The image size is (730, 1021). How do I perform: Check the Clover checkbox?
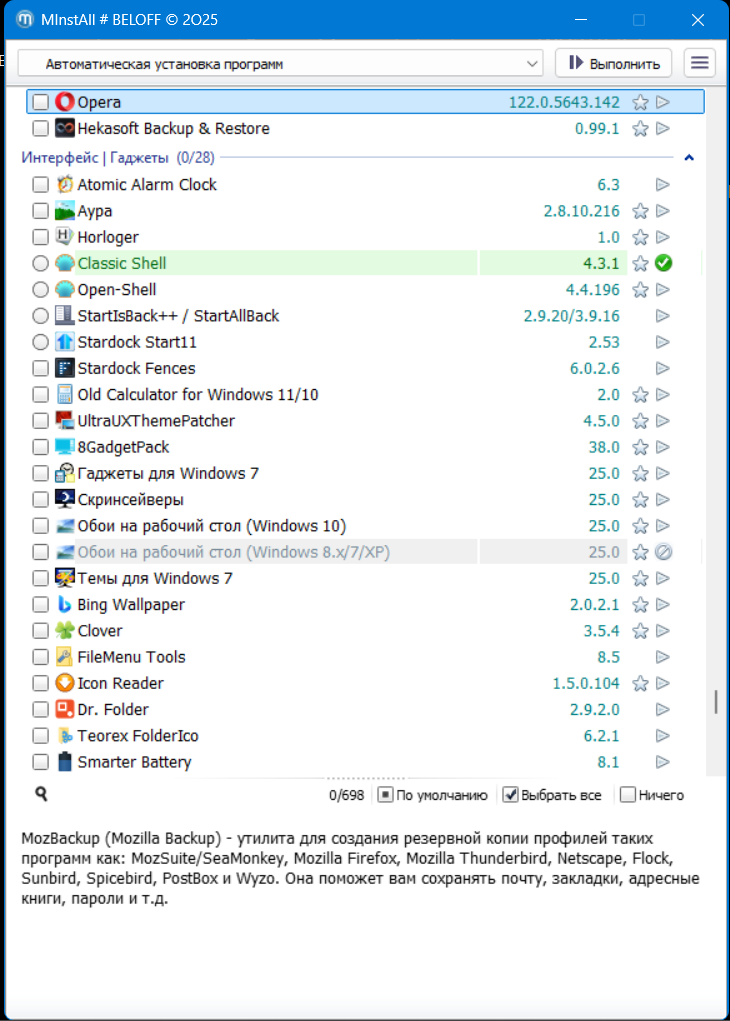(x=40, y=631)
